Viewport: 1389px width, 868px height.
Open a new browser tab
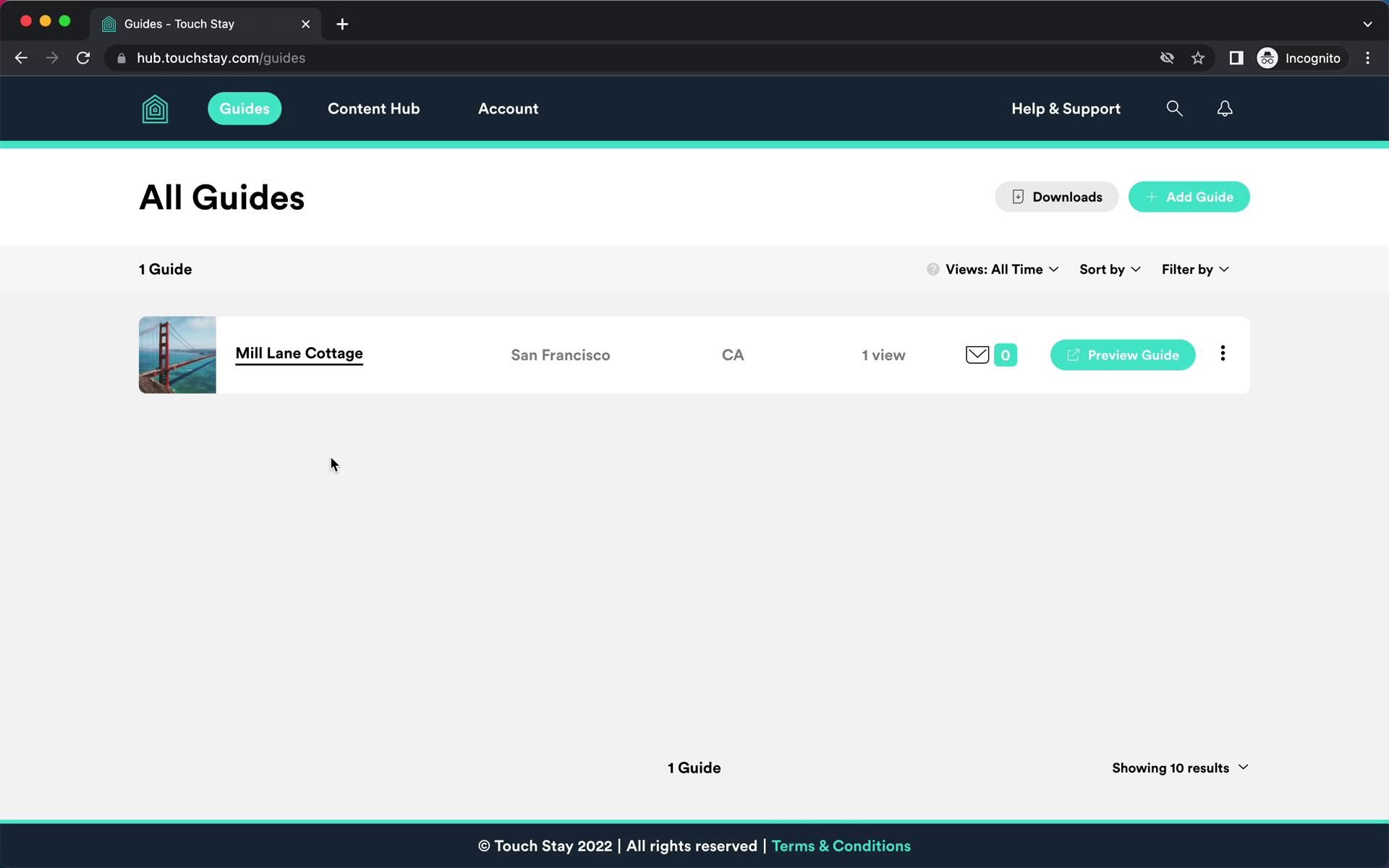click(x=342, y=24)
